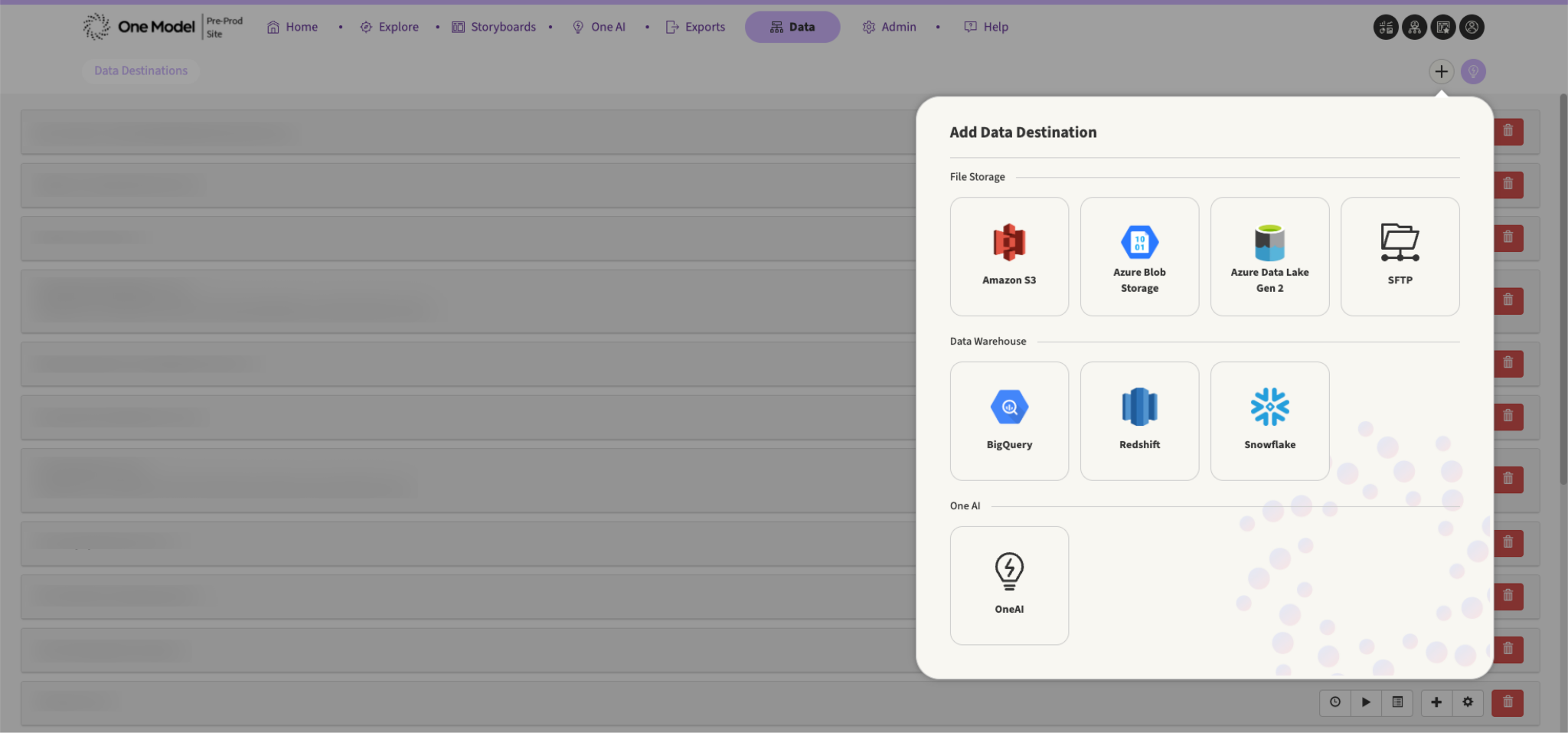The height and width of the screenshot is (733, 1568).
Task: Click the File Storage section label
Action: 978,177
